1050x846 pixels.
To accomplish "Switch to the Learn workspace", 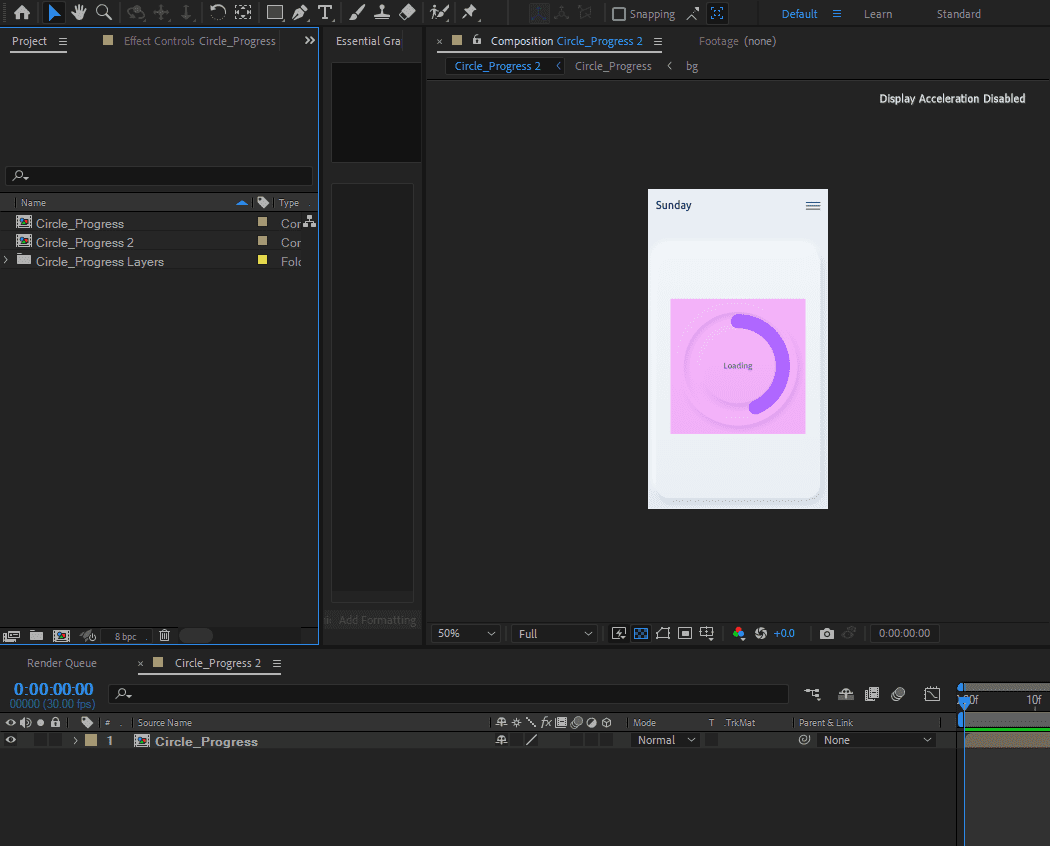I will (x=878, y=14).
